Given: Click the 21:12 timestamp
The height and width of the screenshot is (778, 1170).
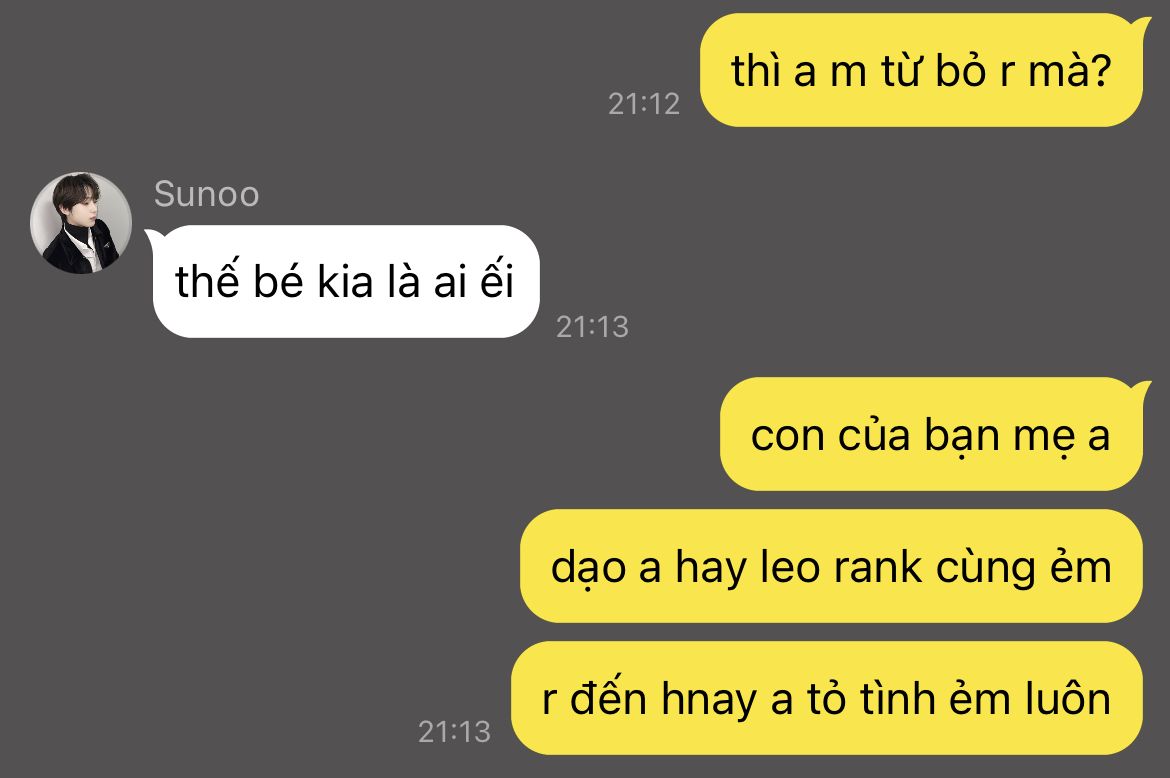Looking at the screenshot, I should pos(644,104).
